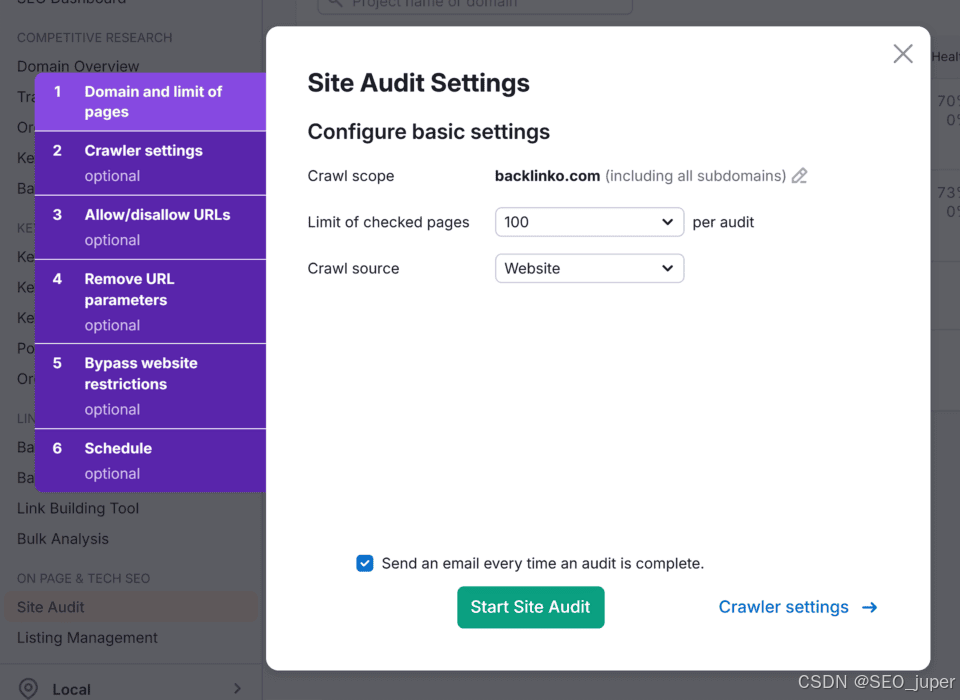Select step 2 Crawler settings
The image size is (960, 700).
tap(151, 164)
